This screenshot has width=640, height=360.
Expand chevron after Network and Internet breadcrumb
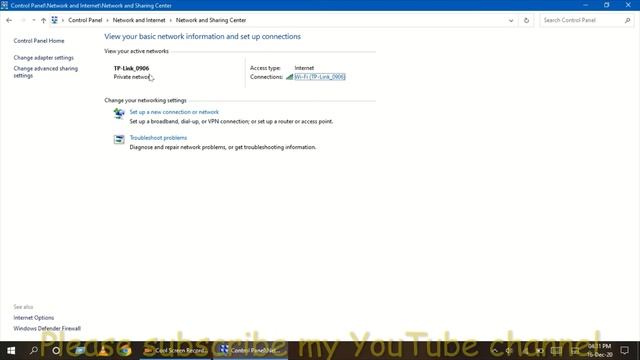pyautogui.click(x=171, y=20)
